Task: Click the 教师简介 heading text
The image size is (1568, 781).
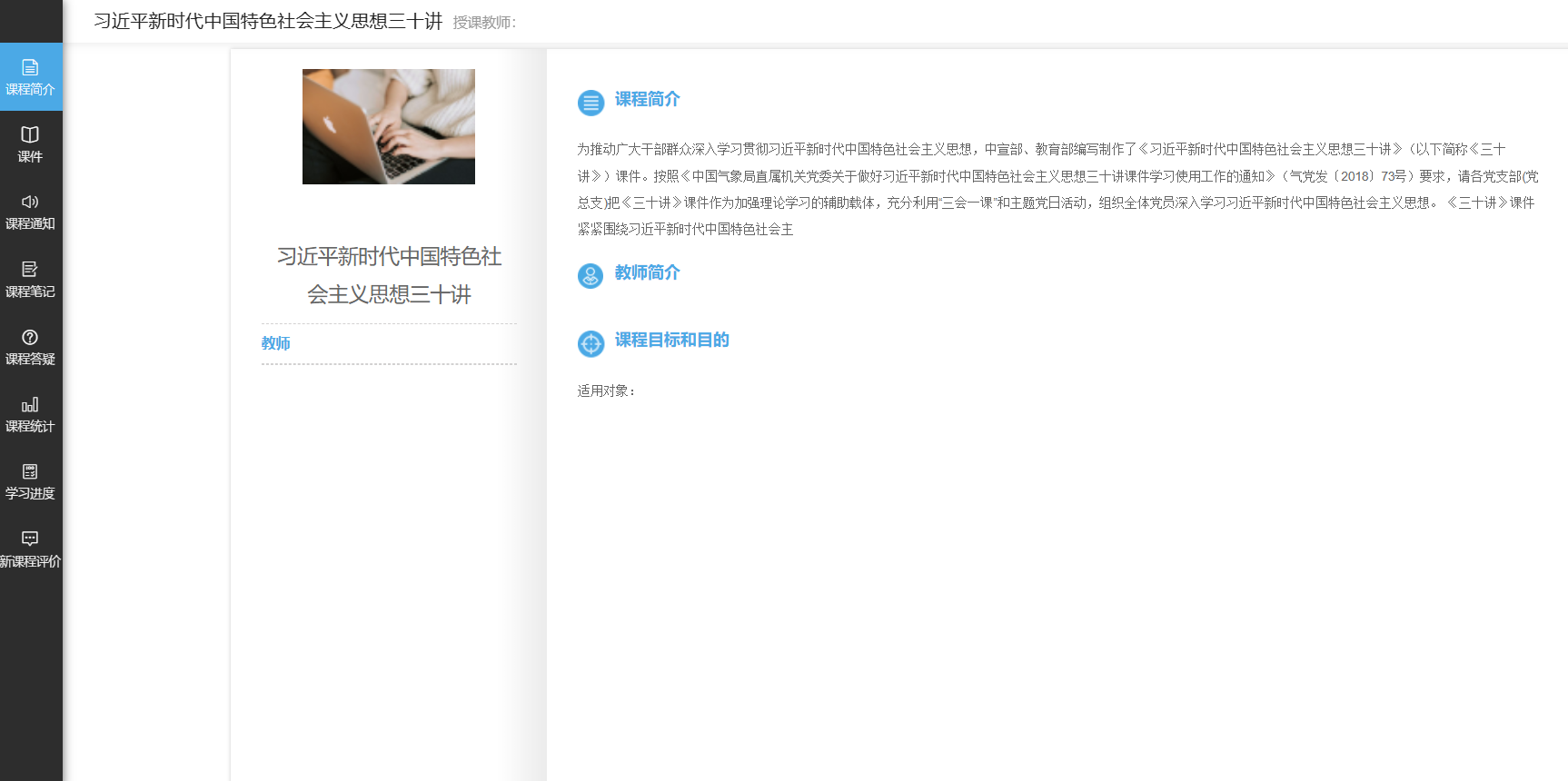Action: point(647,272)
